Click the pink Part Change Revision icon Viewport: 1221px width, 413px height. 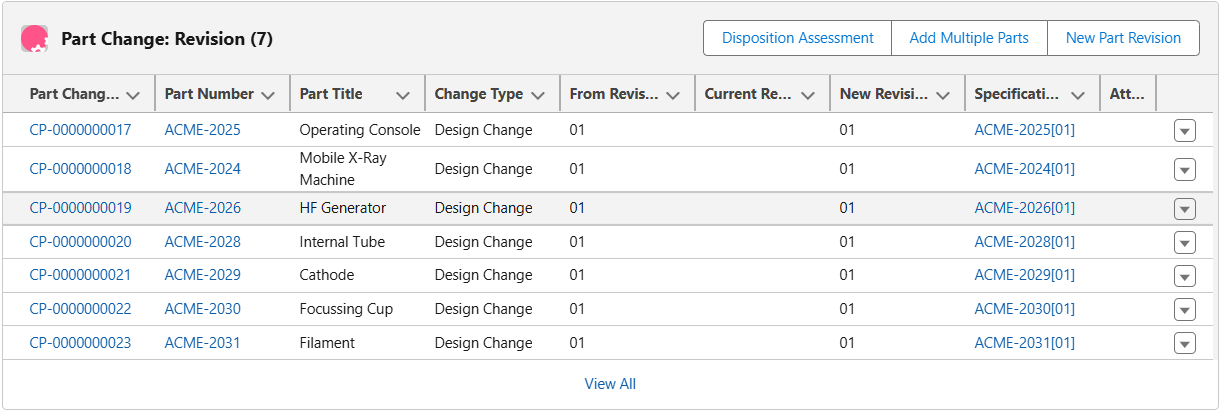[35, 39]
